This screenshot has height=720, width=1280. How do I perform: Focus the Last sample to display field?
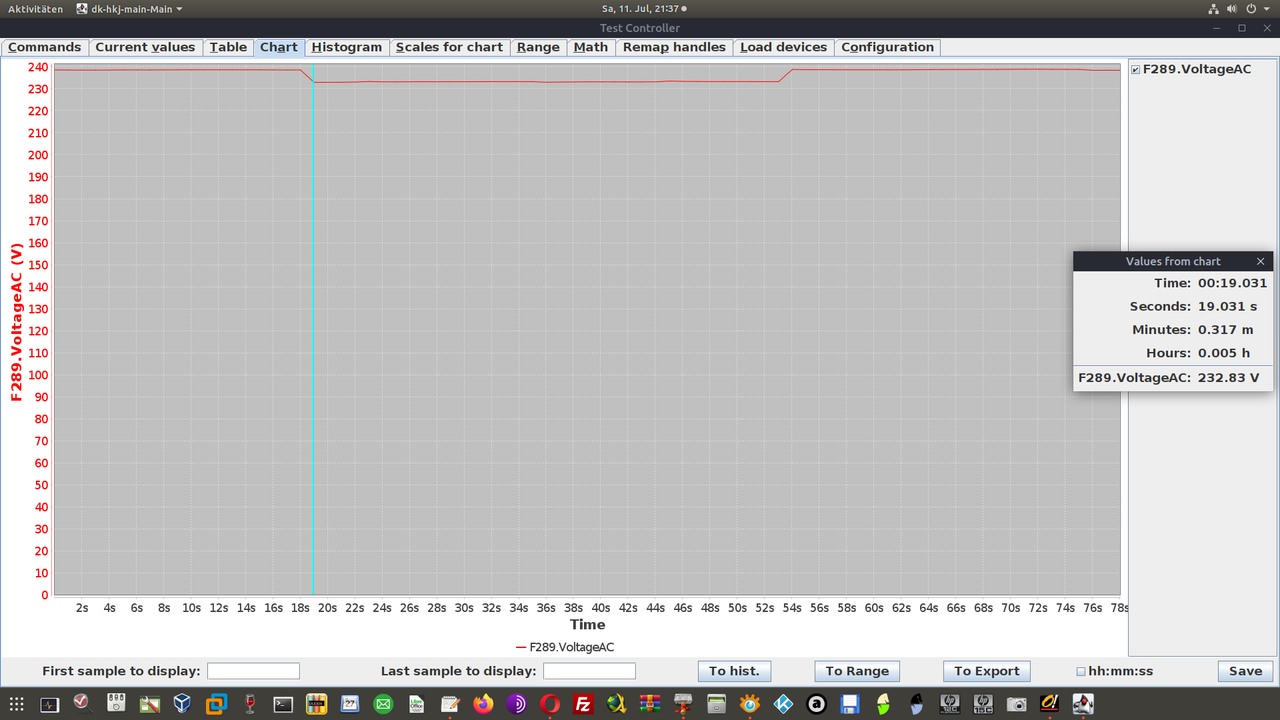[589, 671]
